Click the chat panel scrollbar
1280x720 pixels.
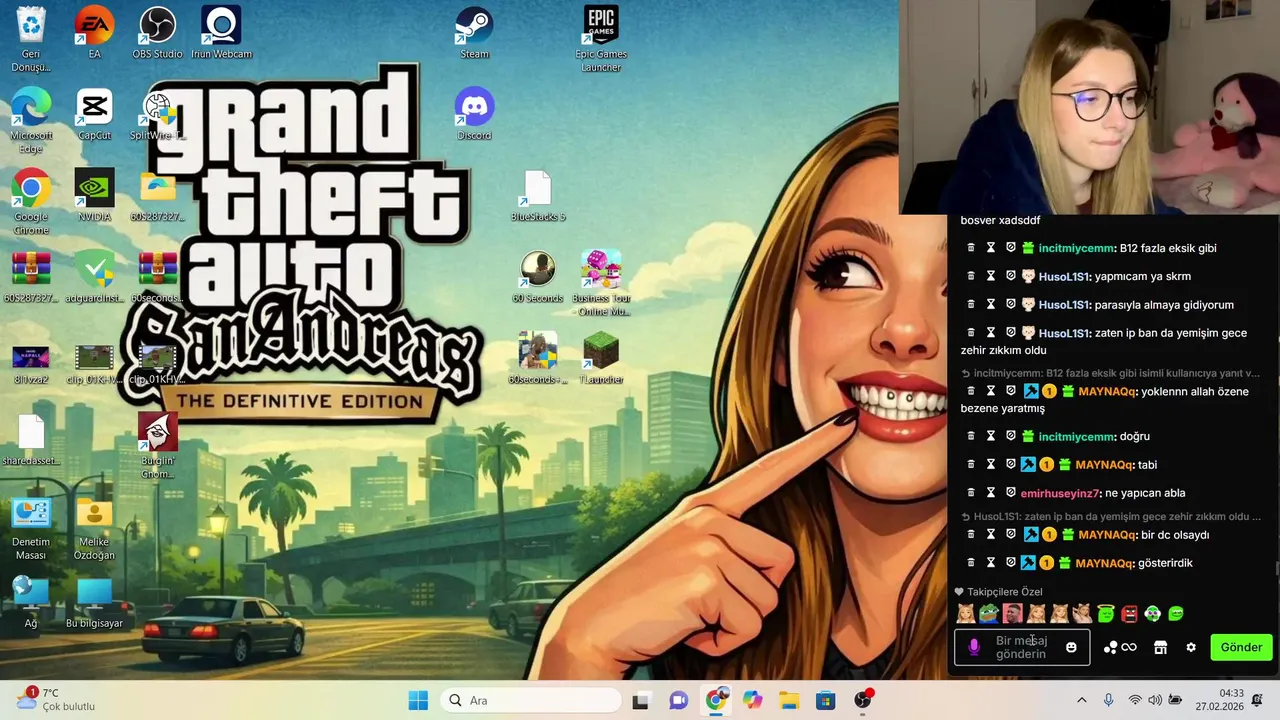point(1276,568)
